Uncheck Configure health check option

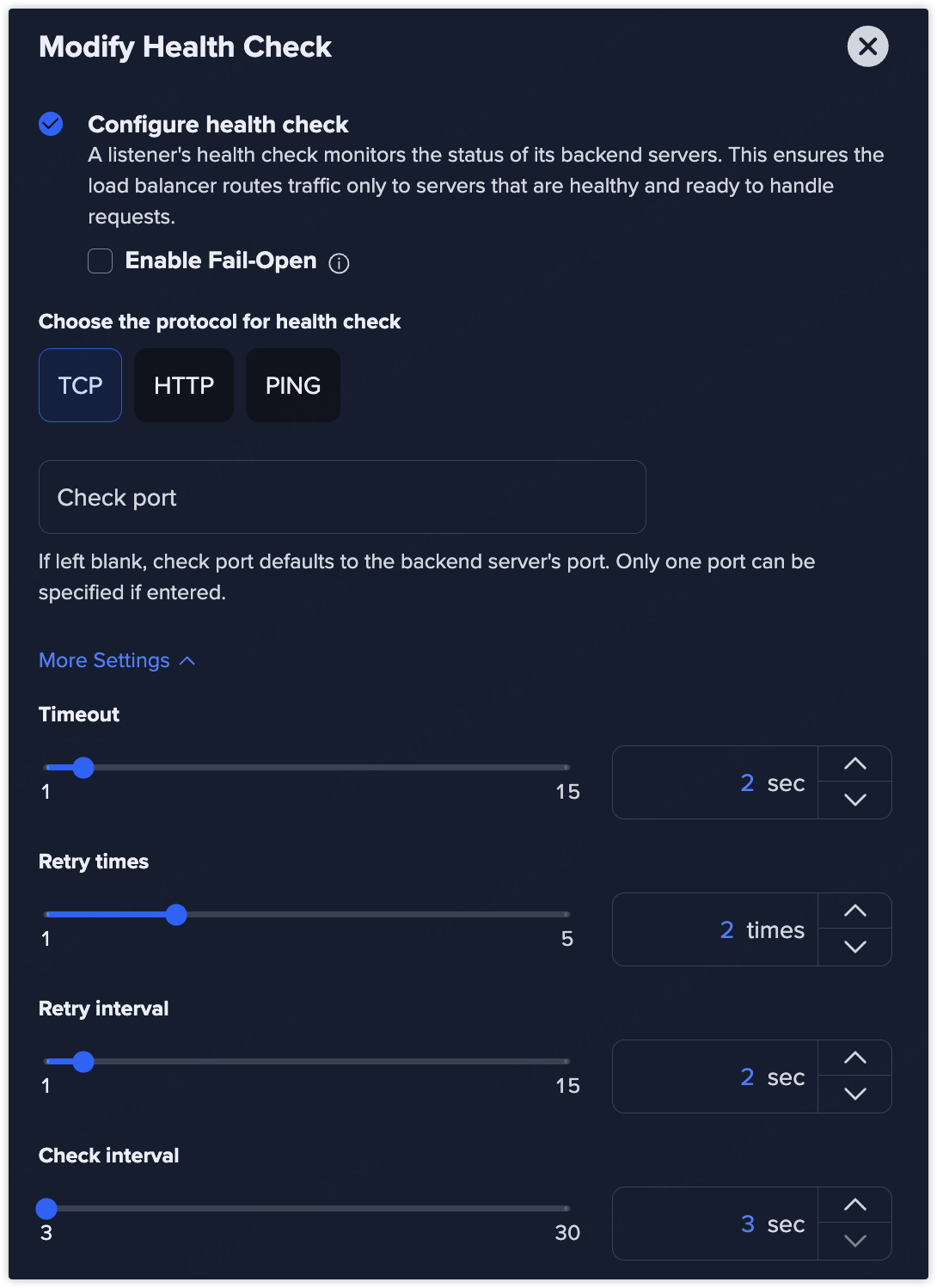(51, 125)
